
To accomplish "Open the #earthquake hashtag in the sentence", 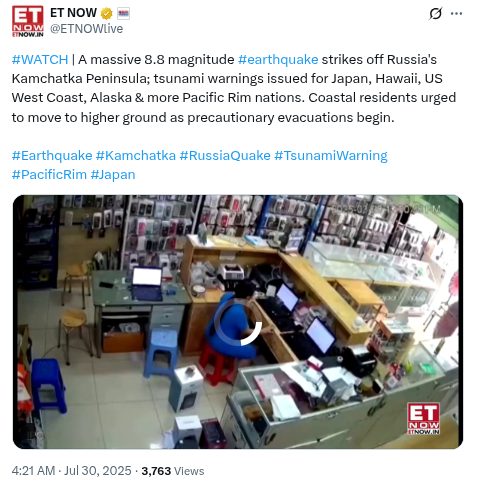I will 278,60.
